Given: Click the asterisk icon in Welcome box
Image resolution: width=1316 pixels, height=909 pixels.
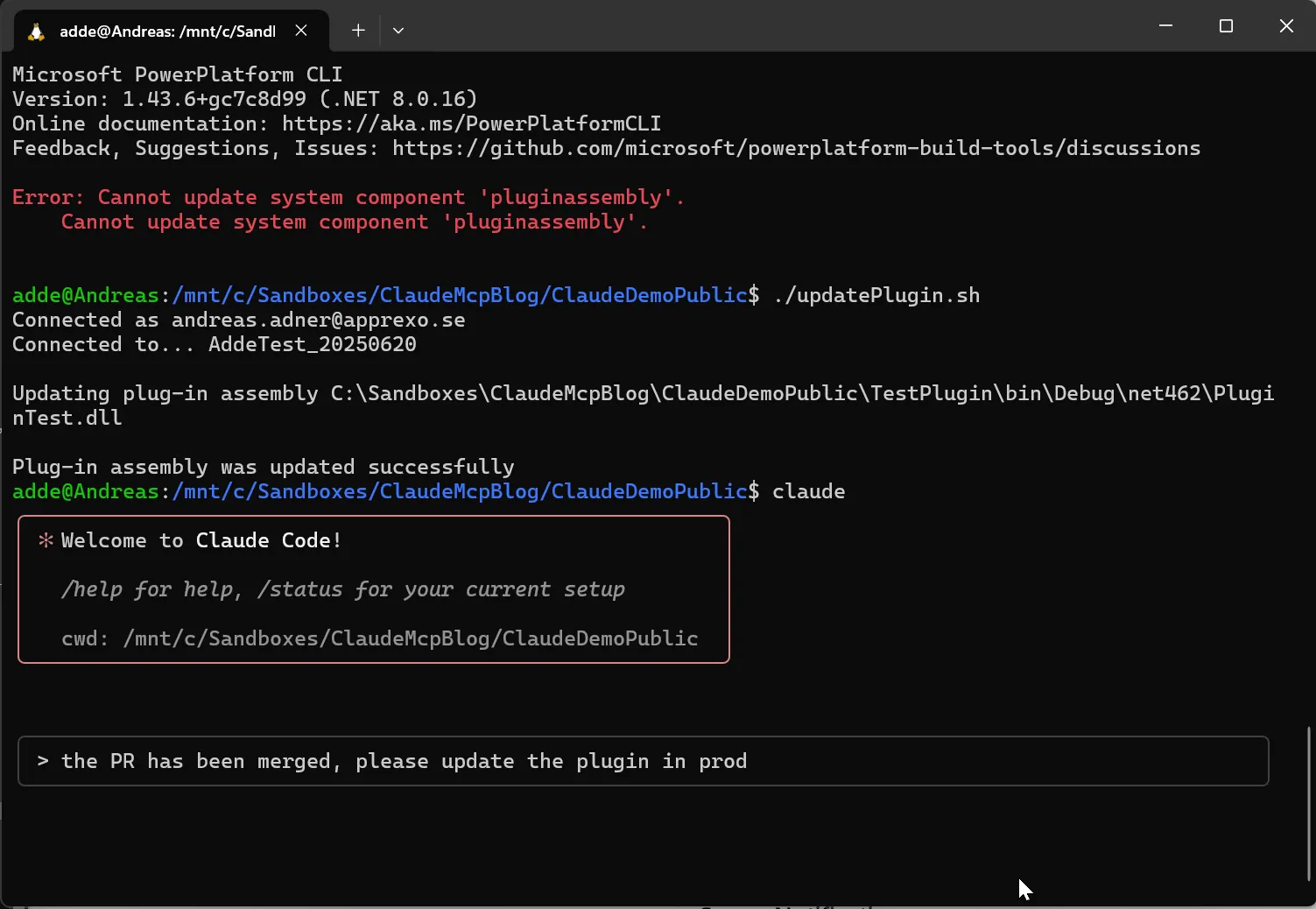Looking at the screenshot, I should [46, 540].
